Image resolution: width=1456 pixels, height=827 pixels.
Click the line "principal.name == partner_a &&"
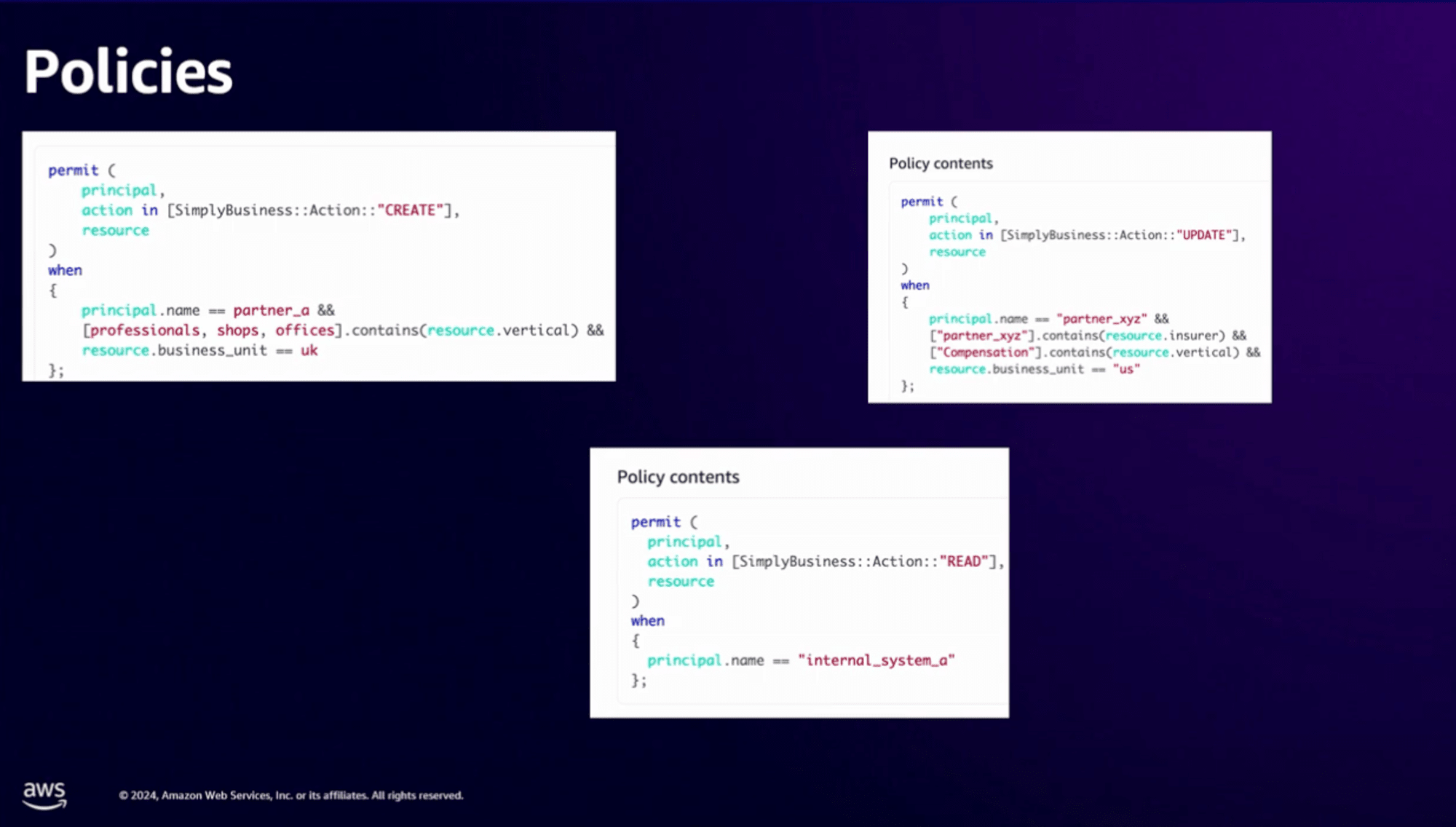coord(207,311)
